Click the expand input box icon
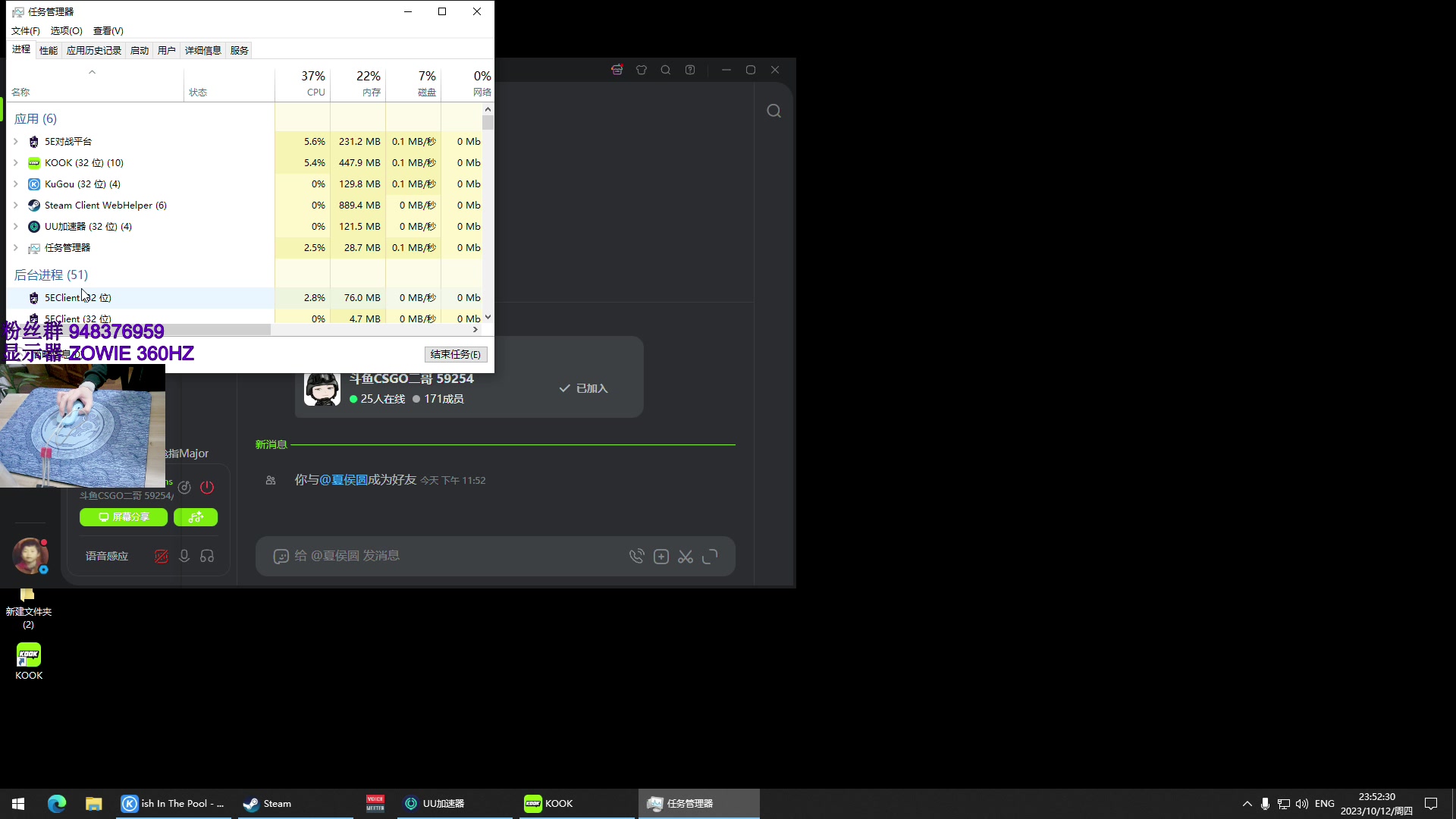Image resolution: width=1456 pixels, height=819 pixels. coord(710,557)
